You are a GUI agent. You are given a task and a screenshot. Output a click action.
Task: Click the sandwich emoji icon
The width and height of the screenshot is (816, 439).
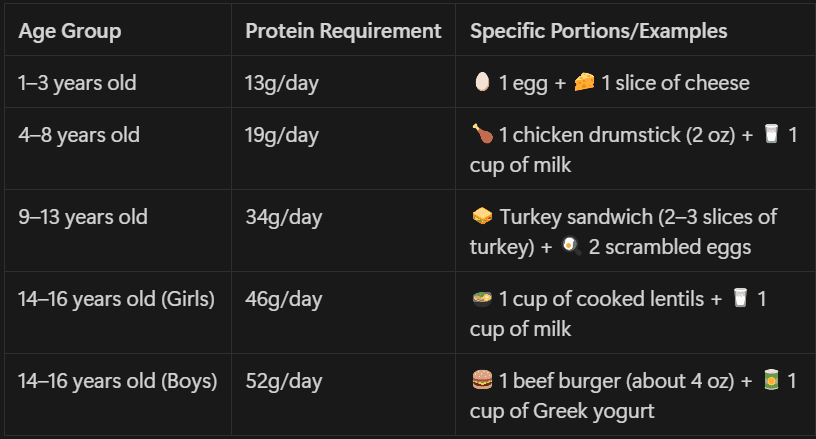pos(482,215)
